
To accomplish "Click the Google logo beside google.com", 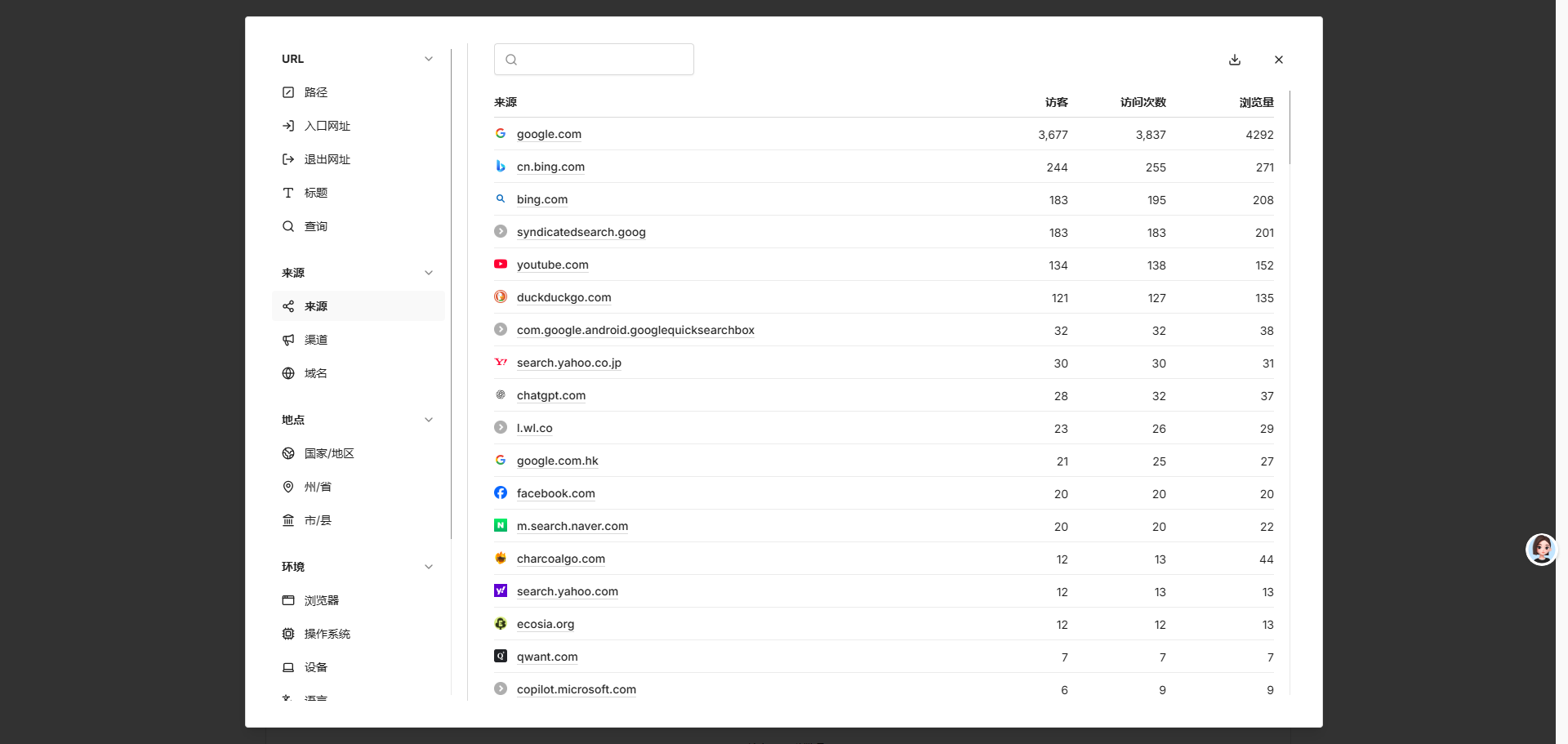I will 501,133.
